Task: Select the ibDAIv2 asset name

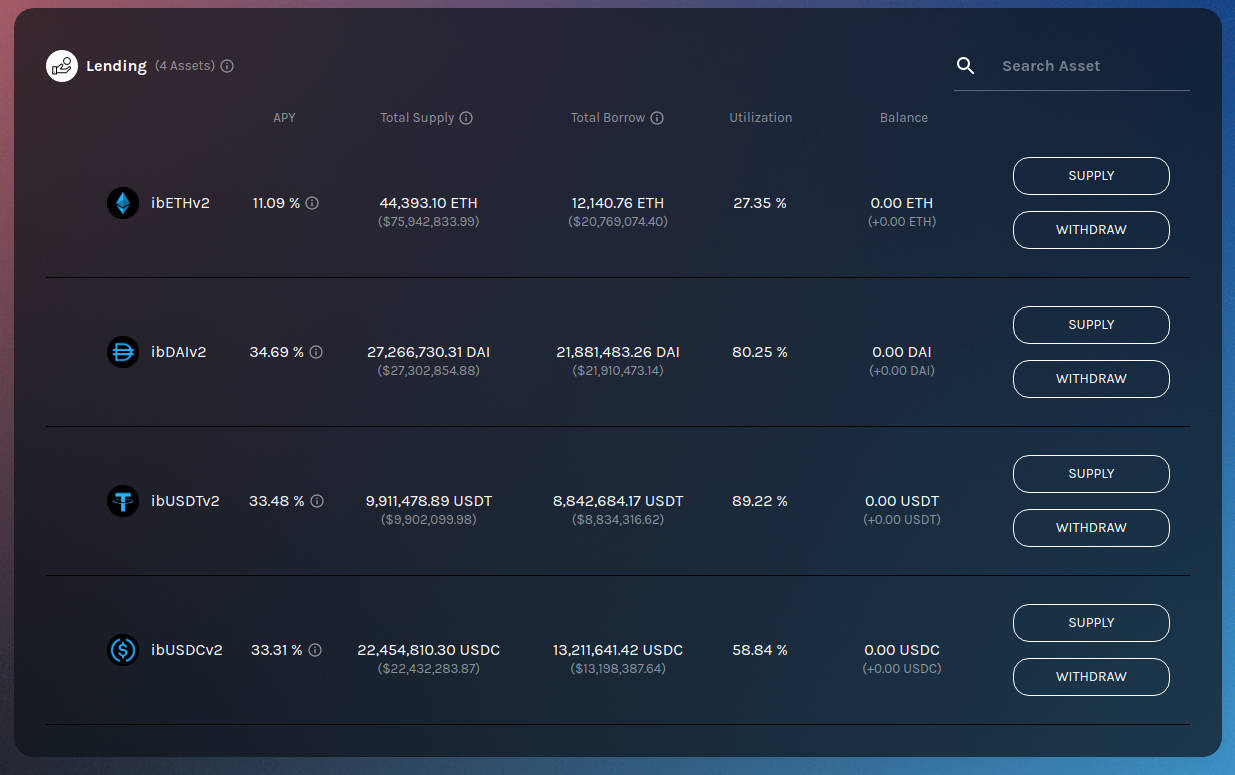Action: [179, 352]
